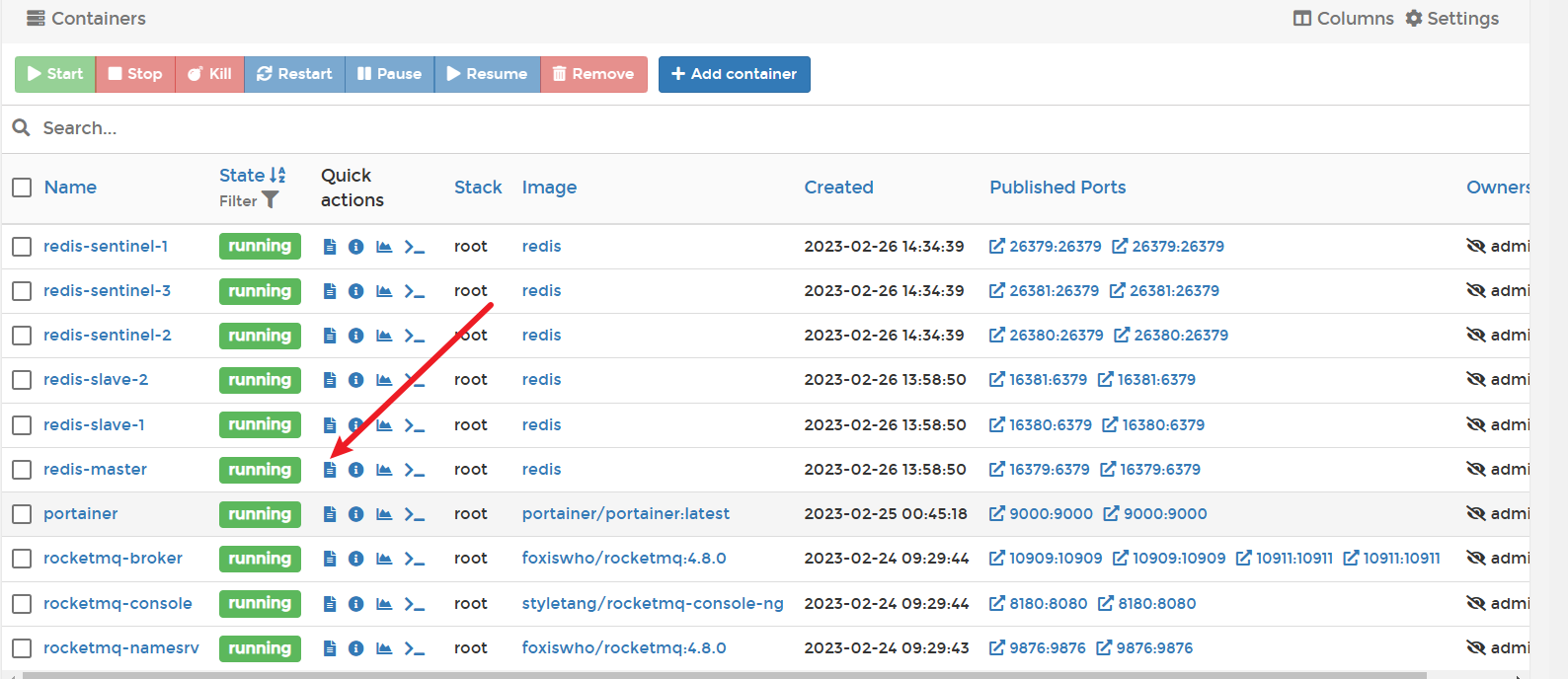
Task: Click the Add container button
Action: [x=734, y=74]
